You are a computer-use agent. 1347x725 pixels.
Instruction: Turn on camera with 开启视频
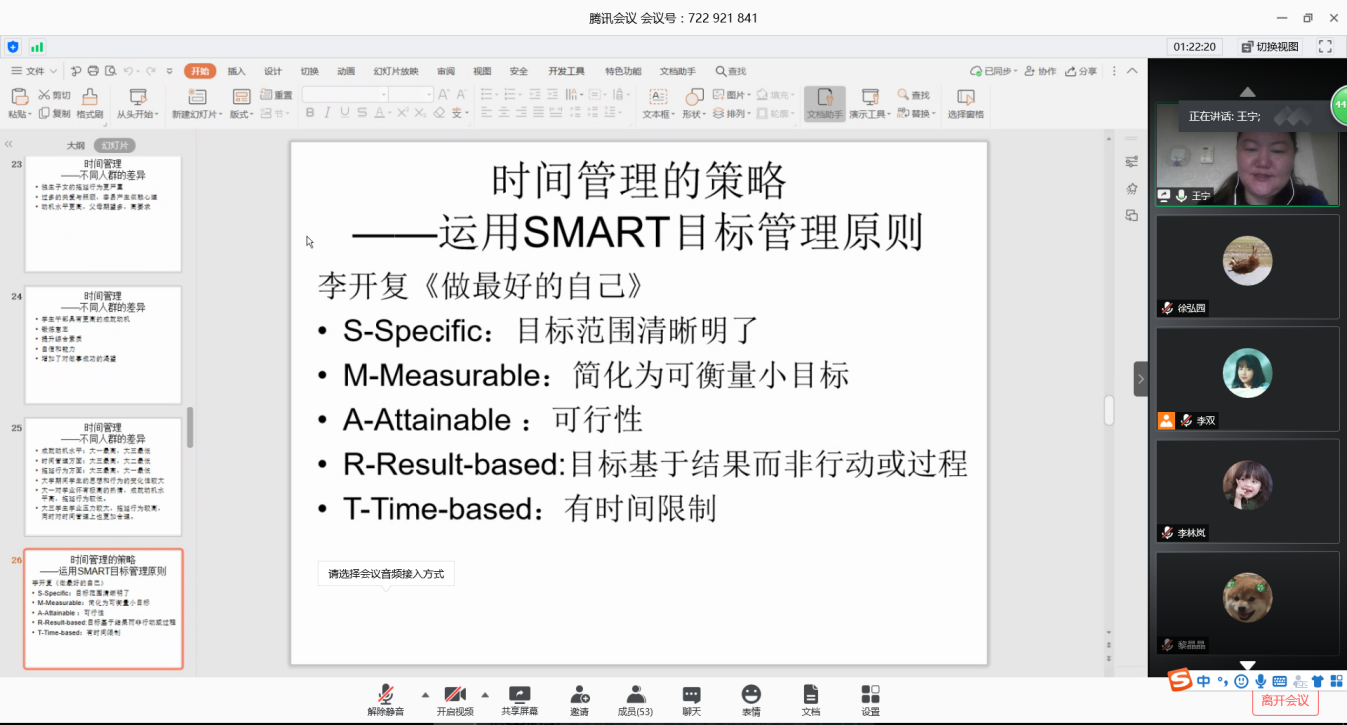[x=454, y=700]
